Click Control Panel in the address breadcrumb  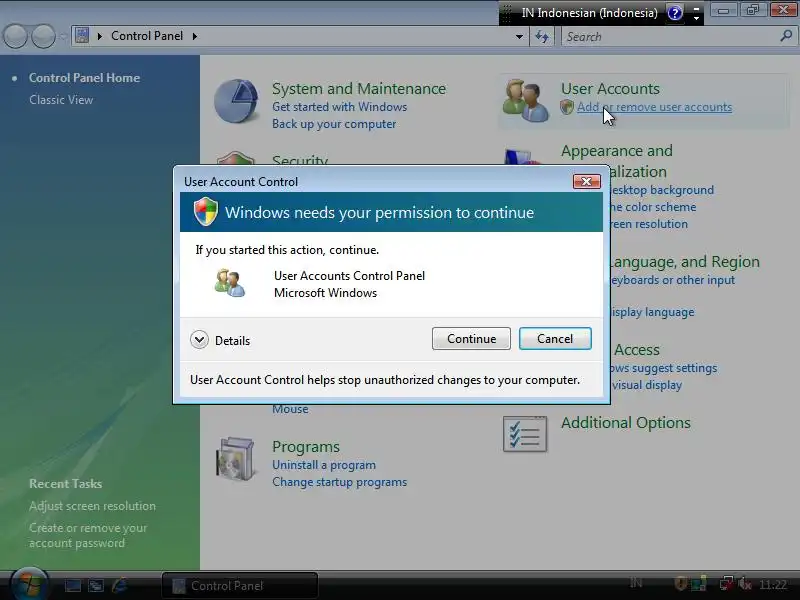point(147,36)
